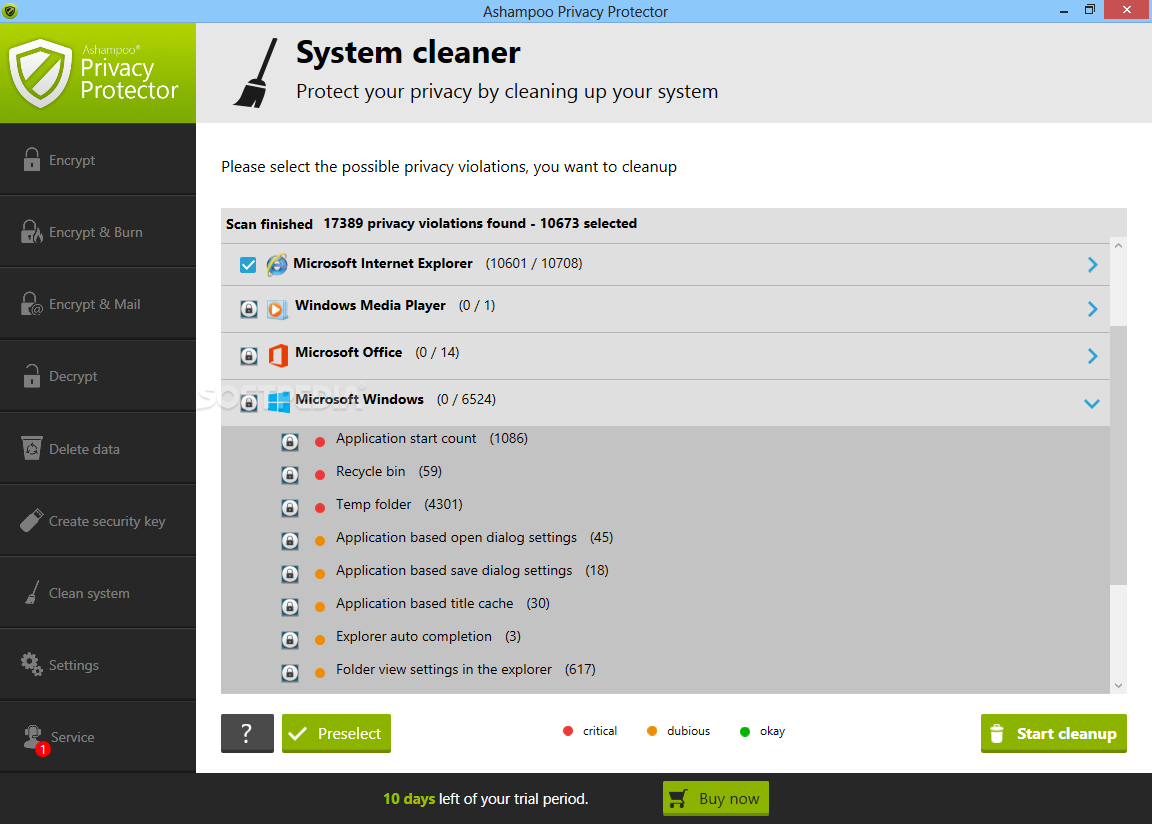Image resolution: width=1152 pixels, height=824 pixels.
Task: Expand the Microsoft Internet Explorer row arrow
Action: [1092, 264]
